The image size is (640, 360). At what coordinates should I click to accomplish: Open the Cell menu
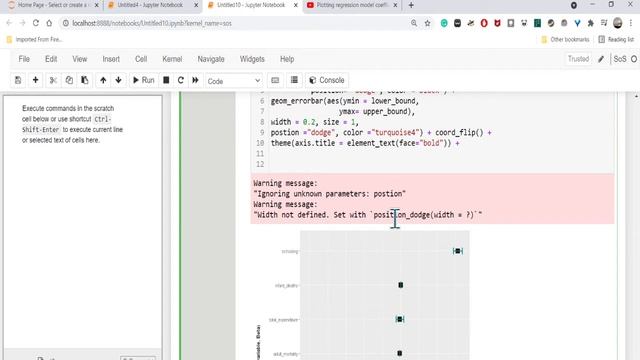(141, 59)
